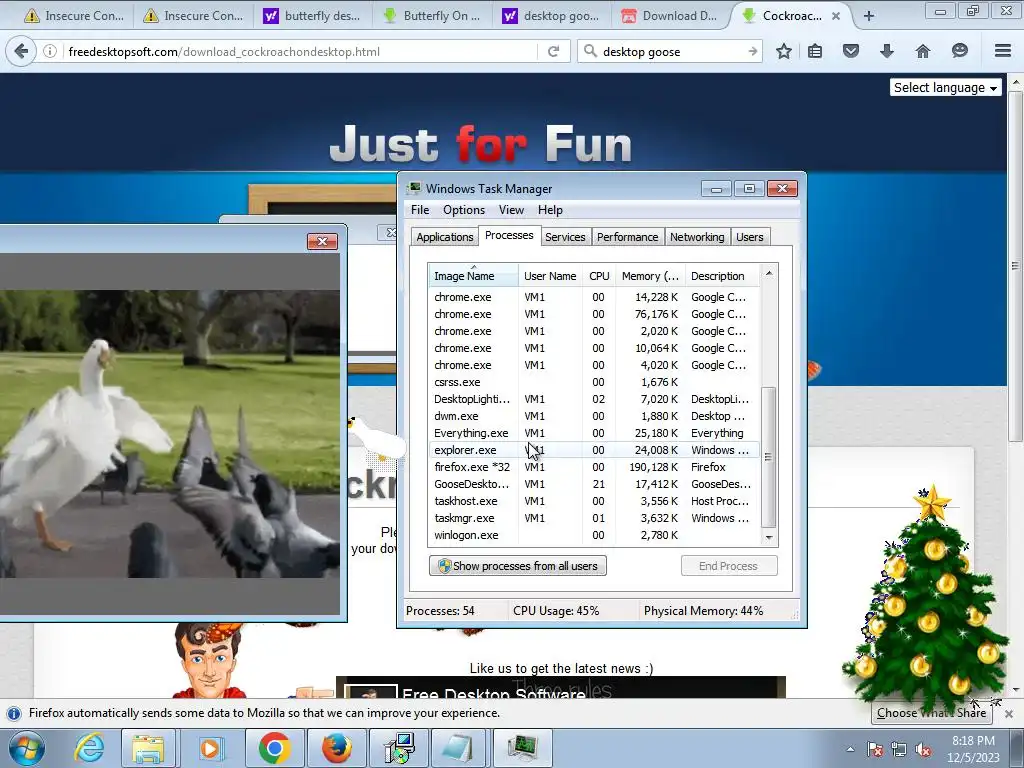Click the Chrome icon in taskbar
Viewport: 1024px width, 768px height.
coord(274,748)
